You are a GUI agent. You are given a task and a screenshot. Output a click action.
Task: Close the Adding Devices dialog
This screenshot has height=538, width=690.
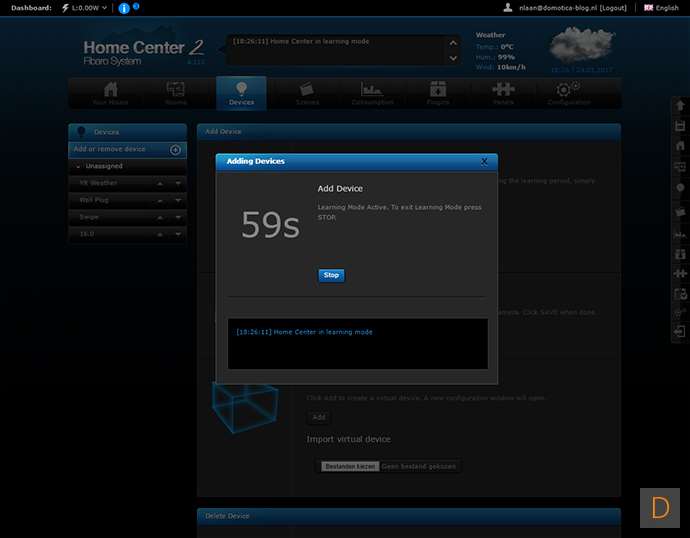484,161
